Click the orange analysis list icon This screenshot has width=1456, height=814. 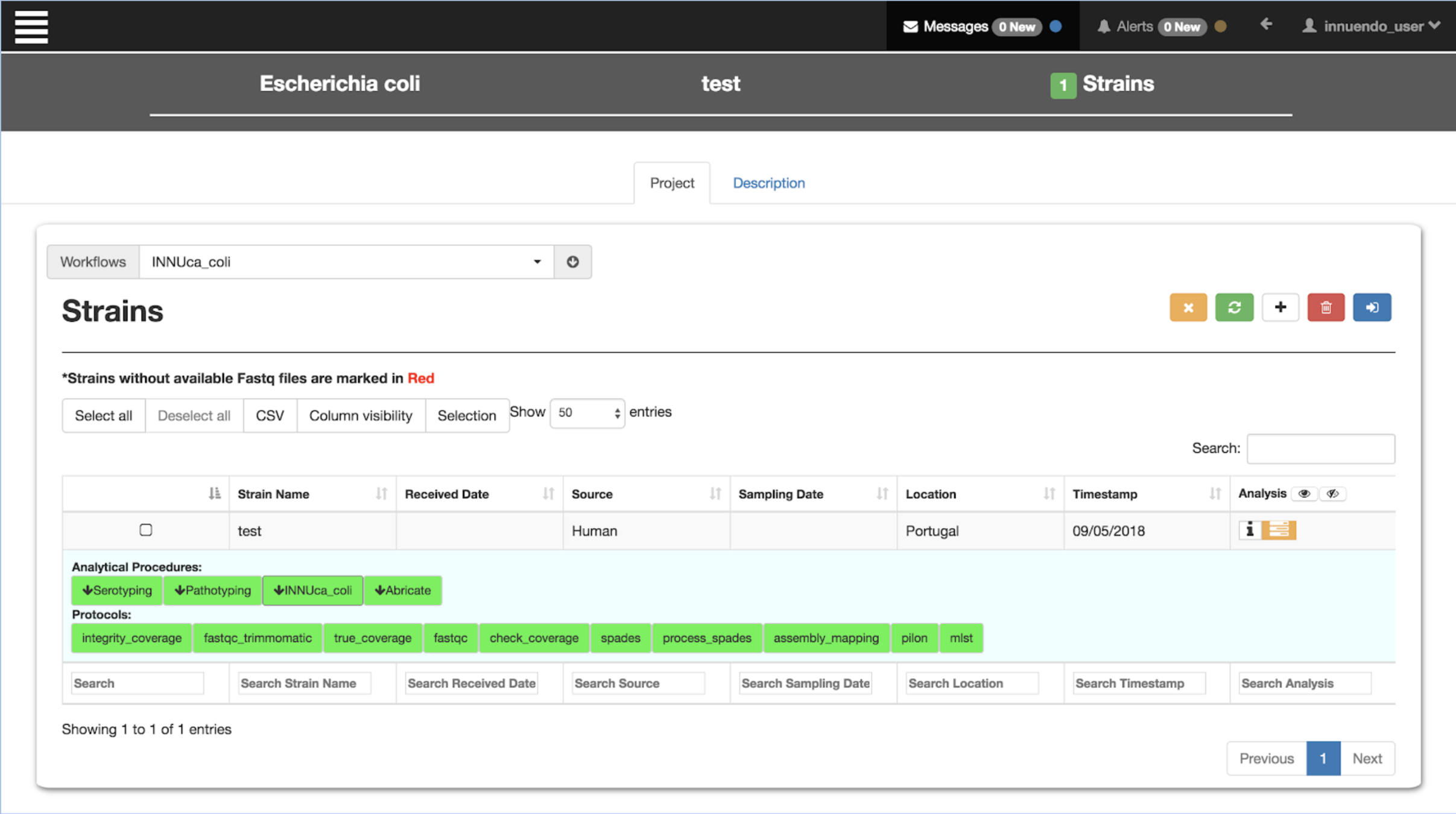tap(1279, 530)
